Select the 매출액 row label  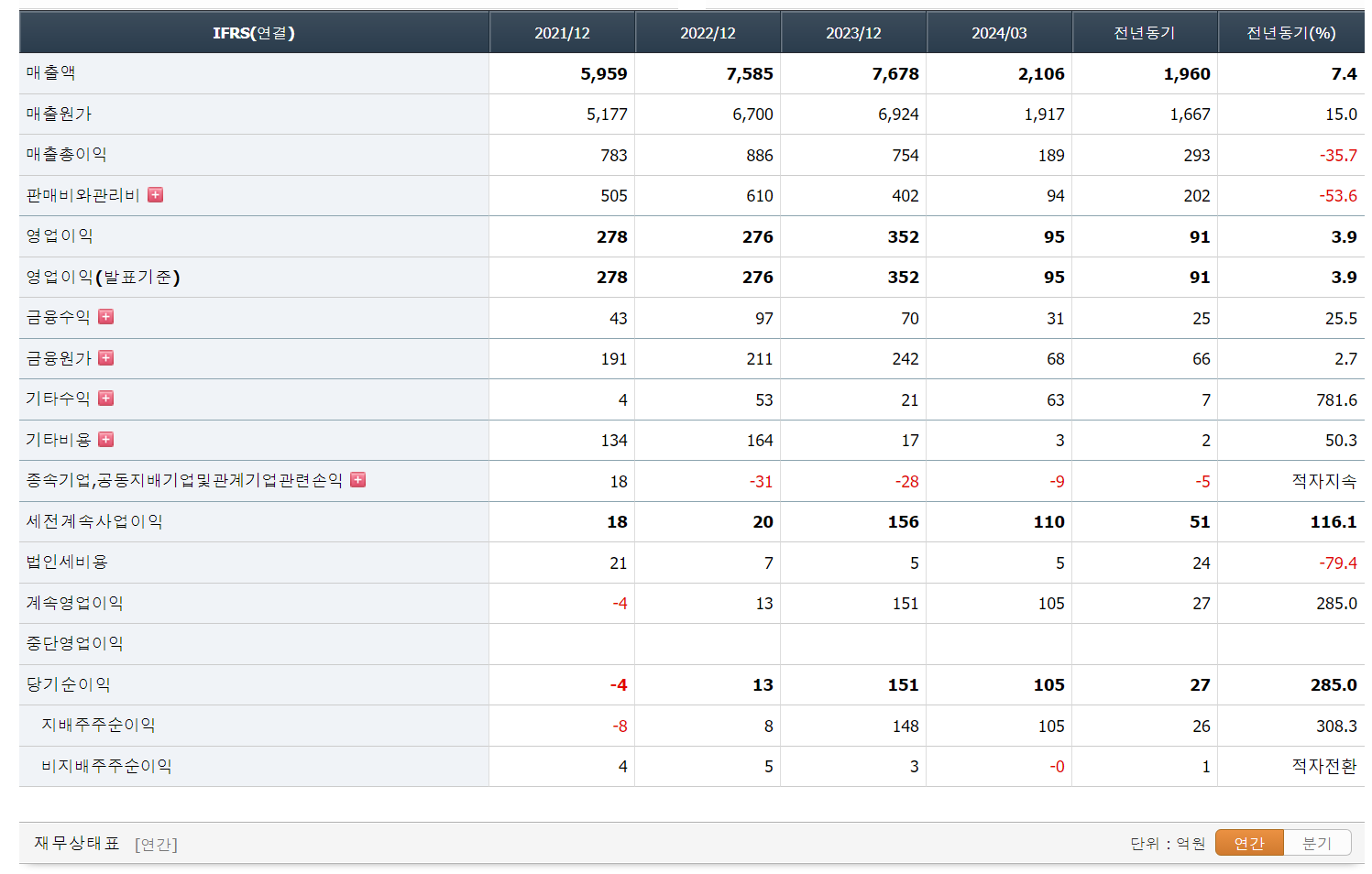click(50, 73)
